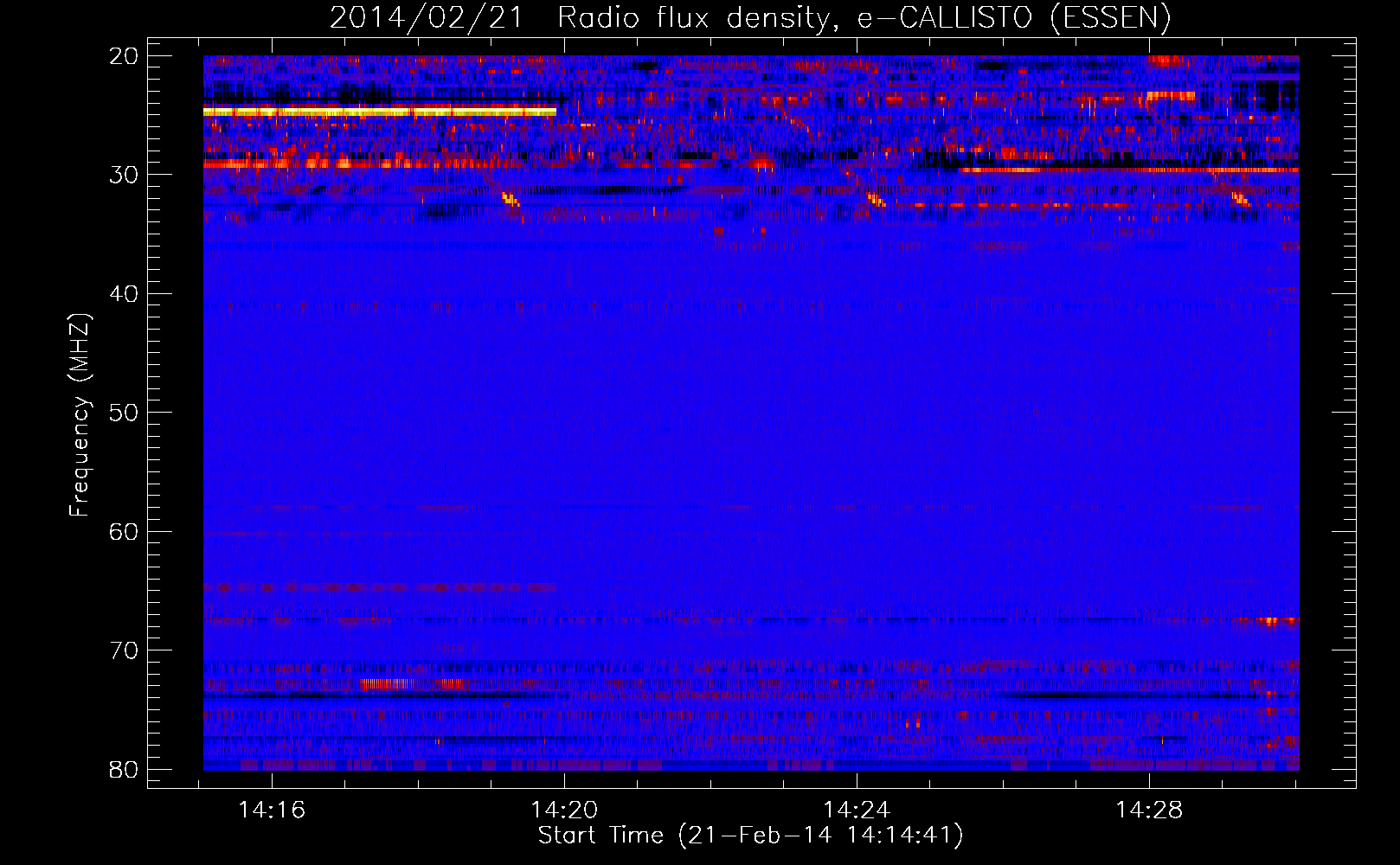The height and width of the screenshot is (865, 1400).
Task: Click the bright yellow emission band near 25 MHz
Action: click(380, 112)
